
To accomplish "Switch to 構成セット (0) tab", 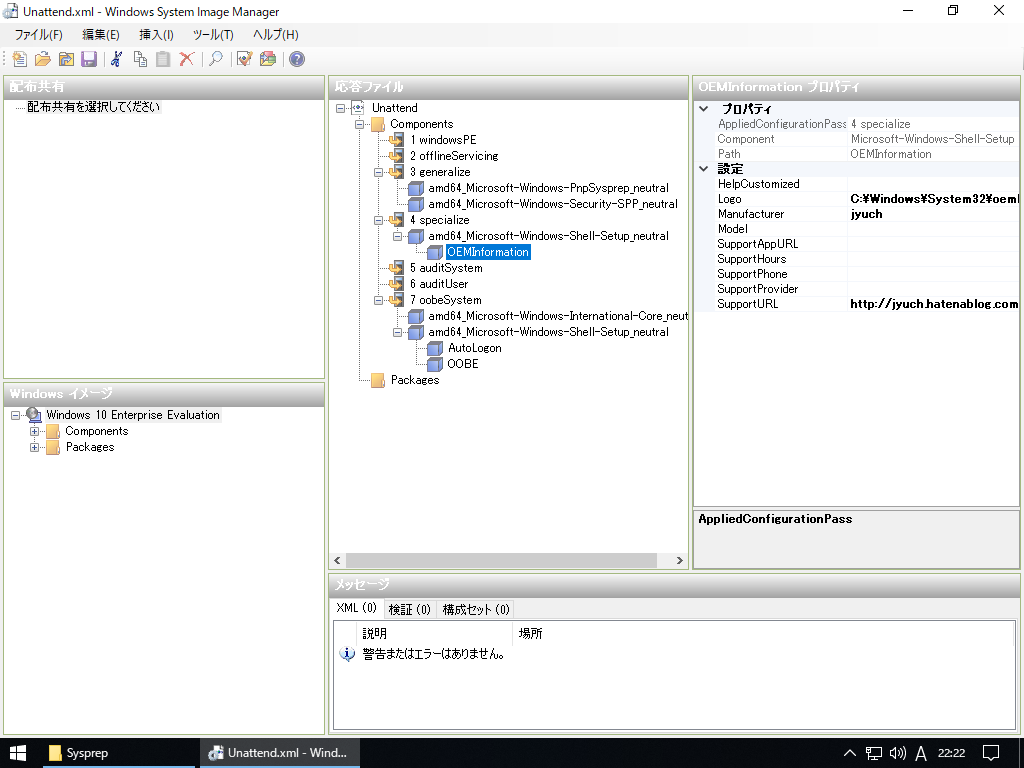I will coord(475,609).
